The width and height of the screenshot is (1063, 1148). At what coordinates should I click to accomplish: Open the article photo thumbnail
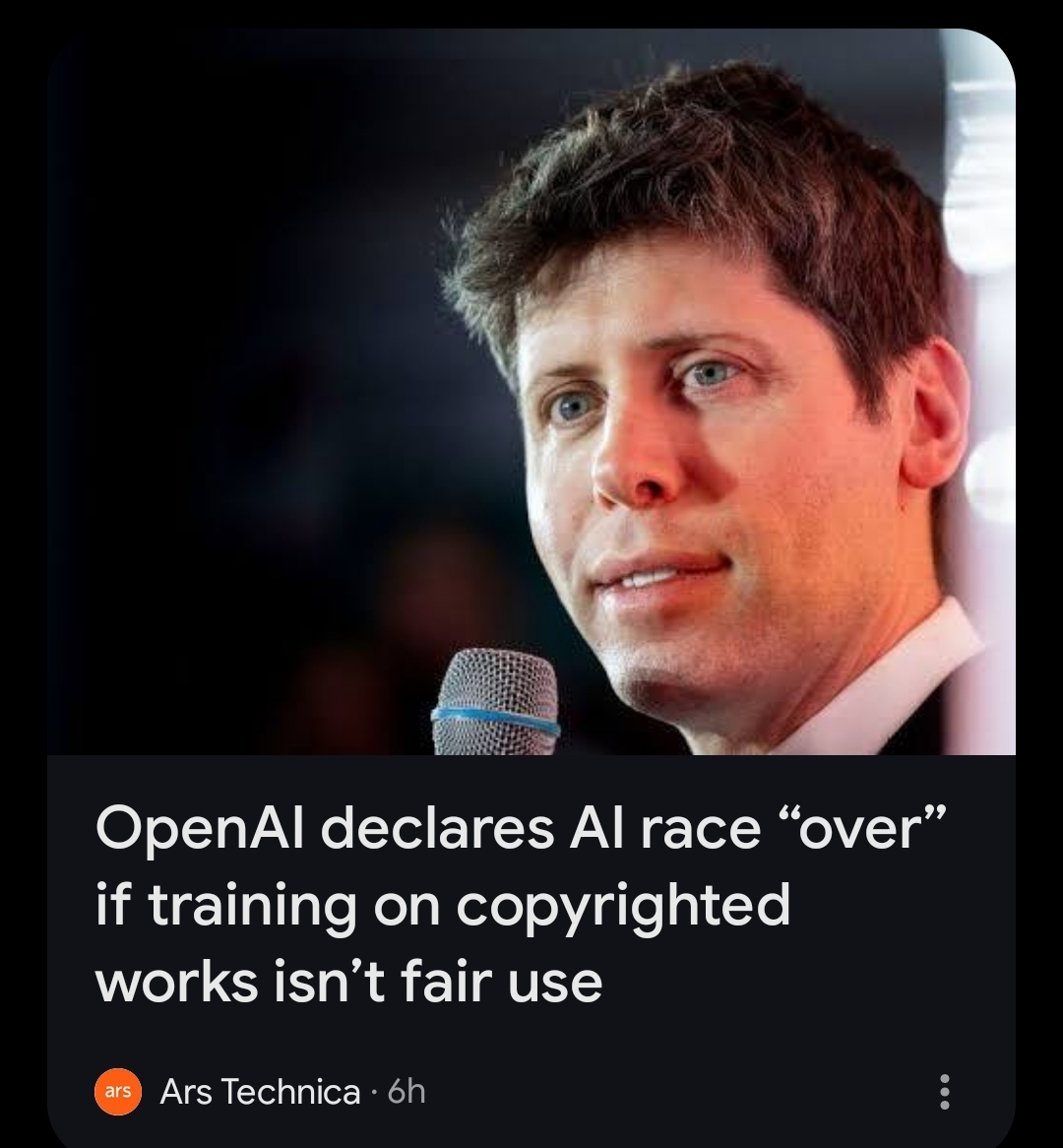[x=531, y=392]
